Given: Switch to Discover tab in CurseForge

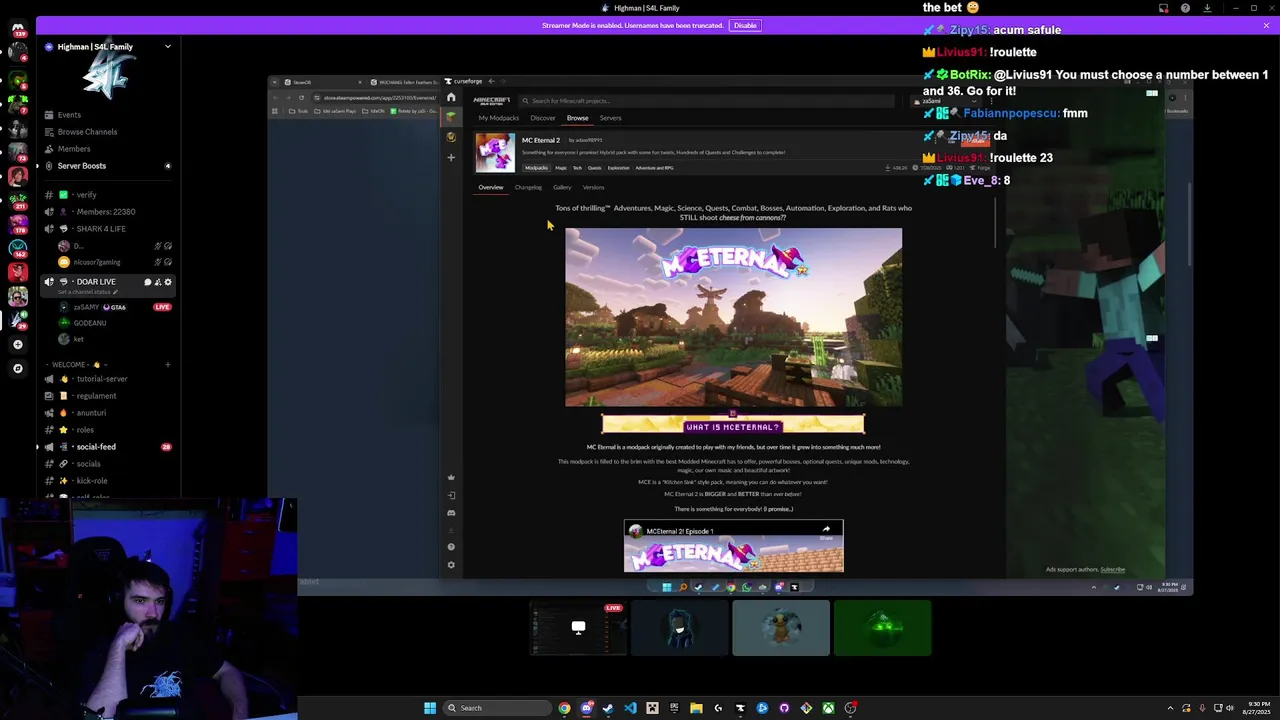Looking at the screenshot, I should click(543, 118).
